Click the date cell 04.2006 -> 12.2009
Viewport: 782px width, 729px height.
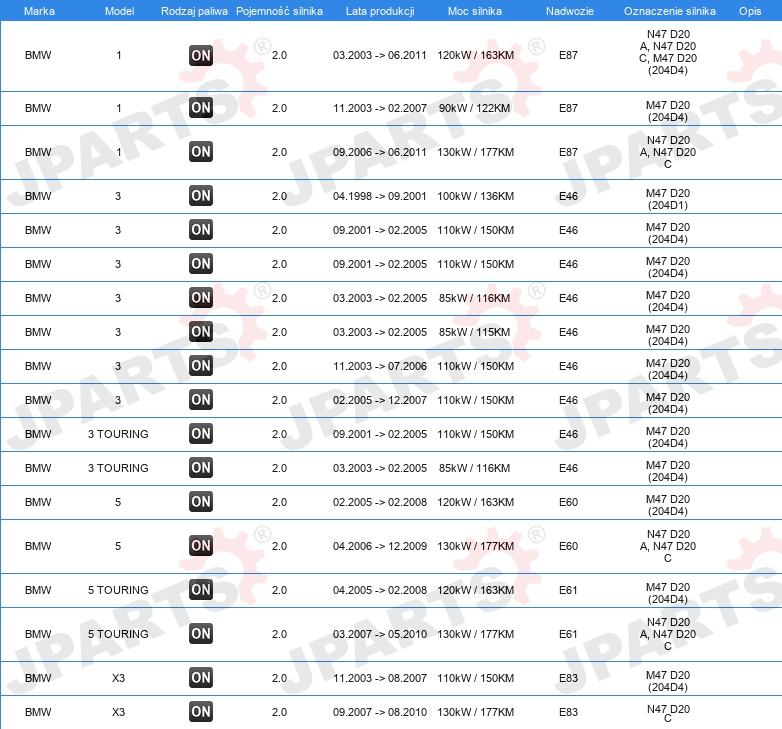click(380, 546)
